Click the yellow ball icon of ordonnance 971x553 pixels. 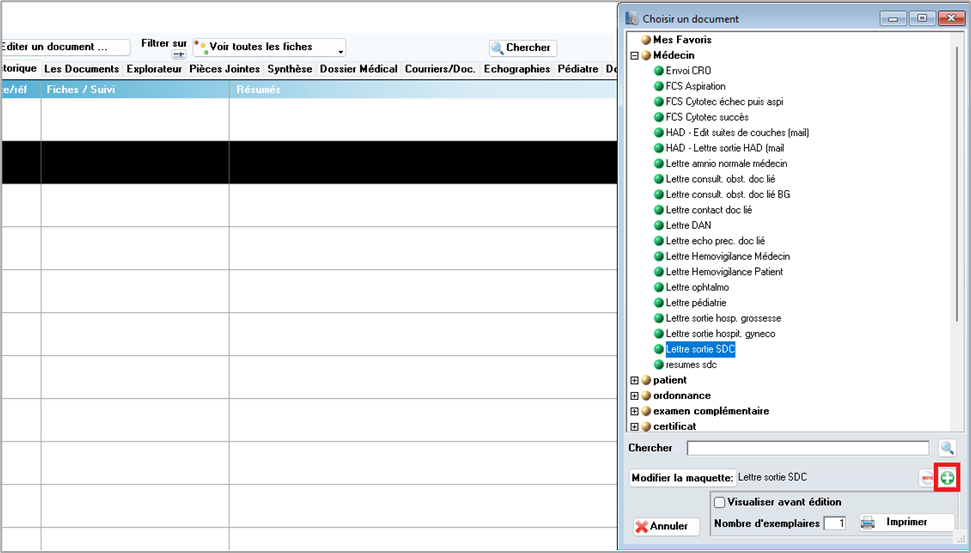pos(646,396)
